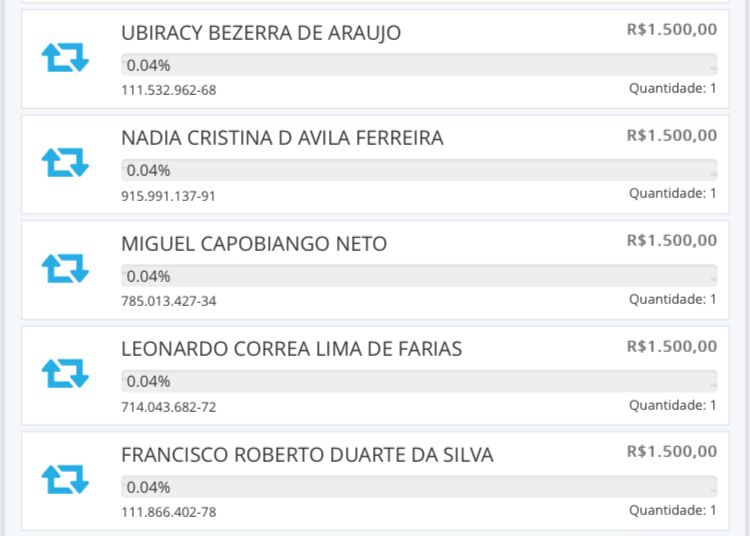Open the name UBIRACY BEZERRA DE ARAUJO
Screen dimensions: 750x536
261,33
